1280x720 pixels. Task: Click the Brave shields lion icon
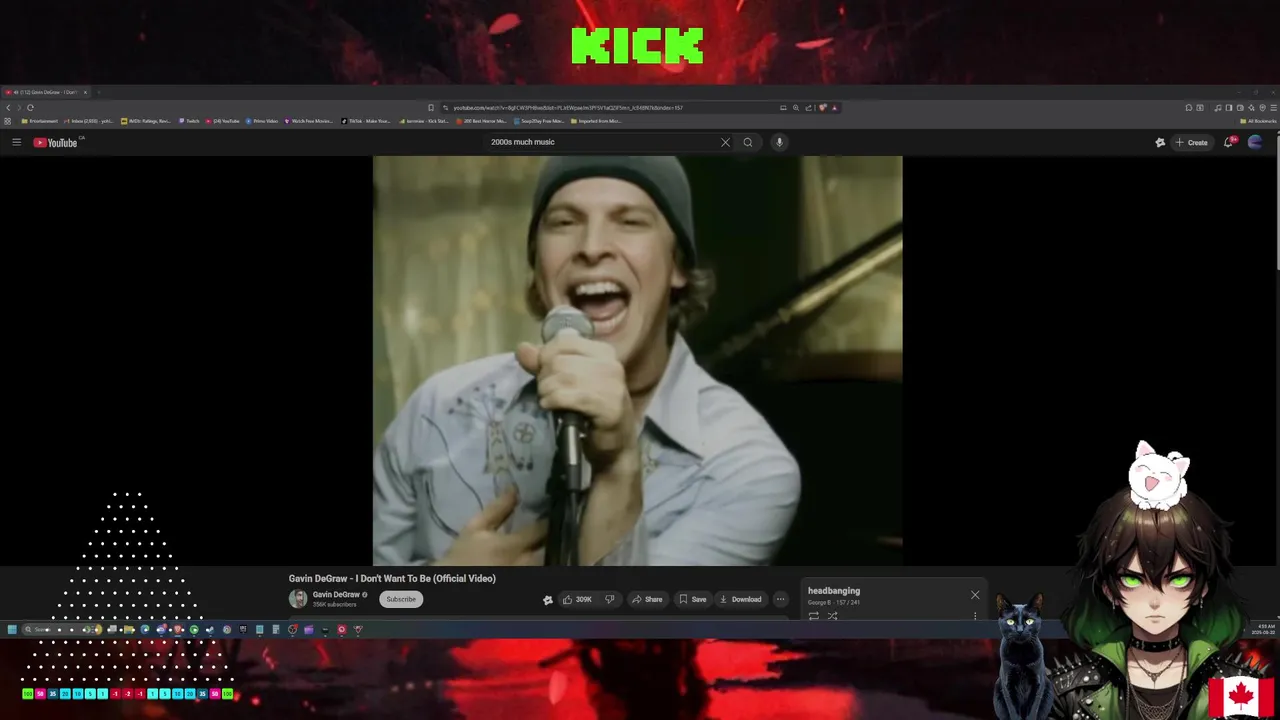tap(823, 108)
